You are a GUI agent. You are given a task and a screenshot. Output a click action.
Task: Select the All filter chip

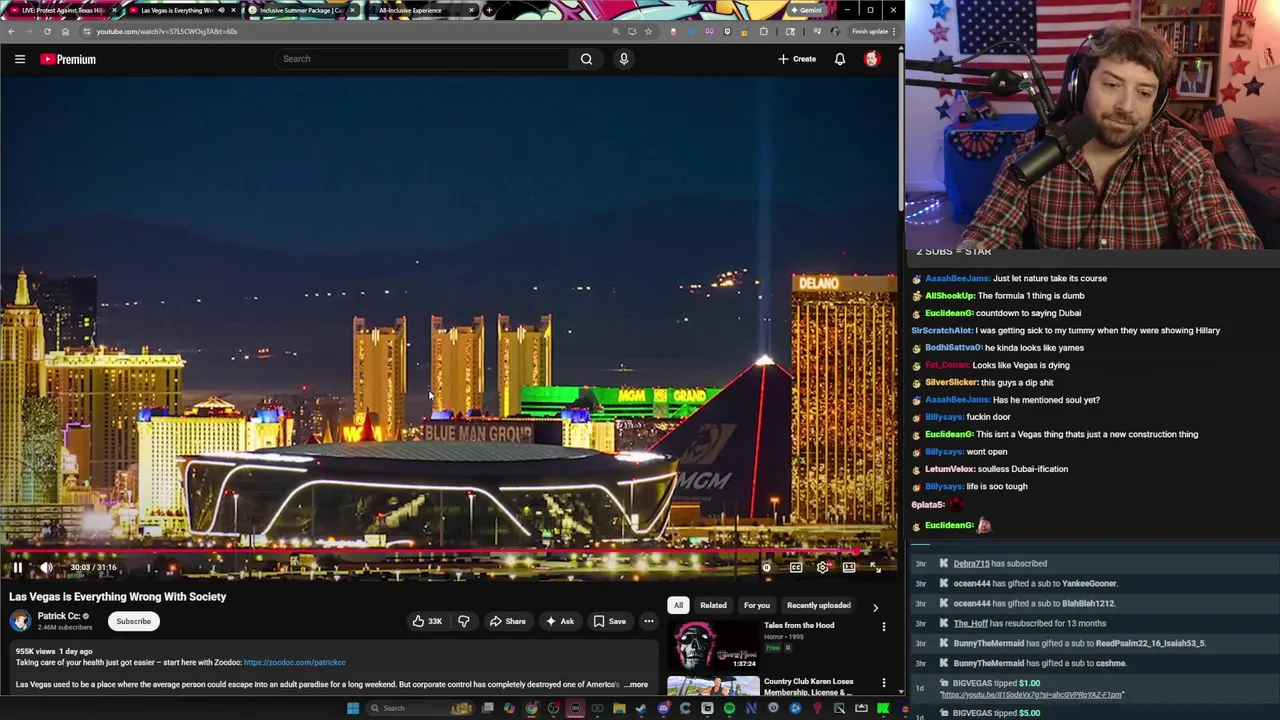[678, 605]
